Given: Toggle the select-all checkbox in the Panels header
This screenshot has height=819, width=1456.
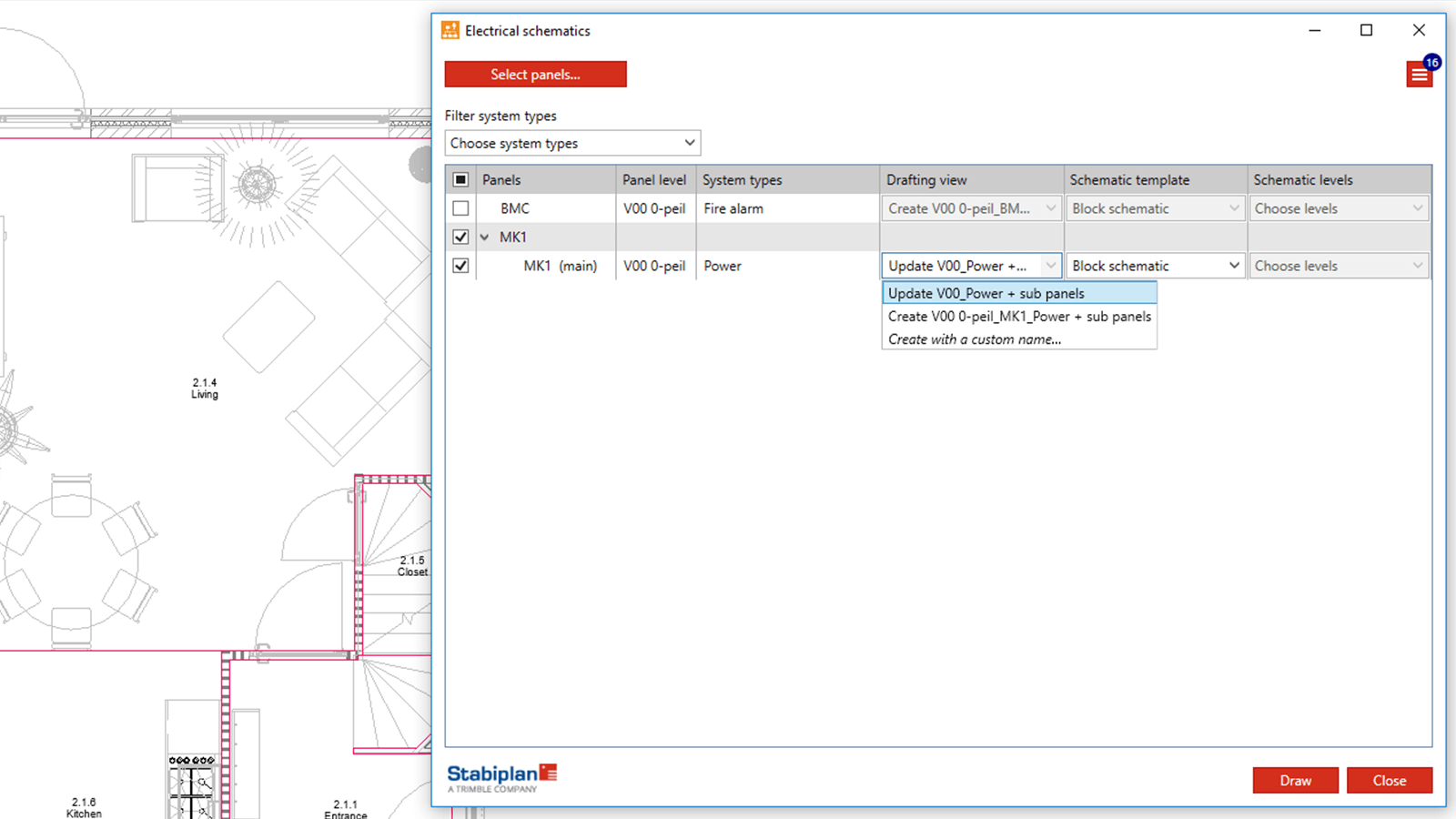Looking at the screenshot, I should pyautogui.click(x=460, y=178).
